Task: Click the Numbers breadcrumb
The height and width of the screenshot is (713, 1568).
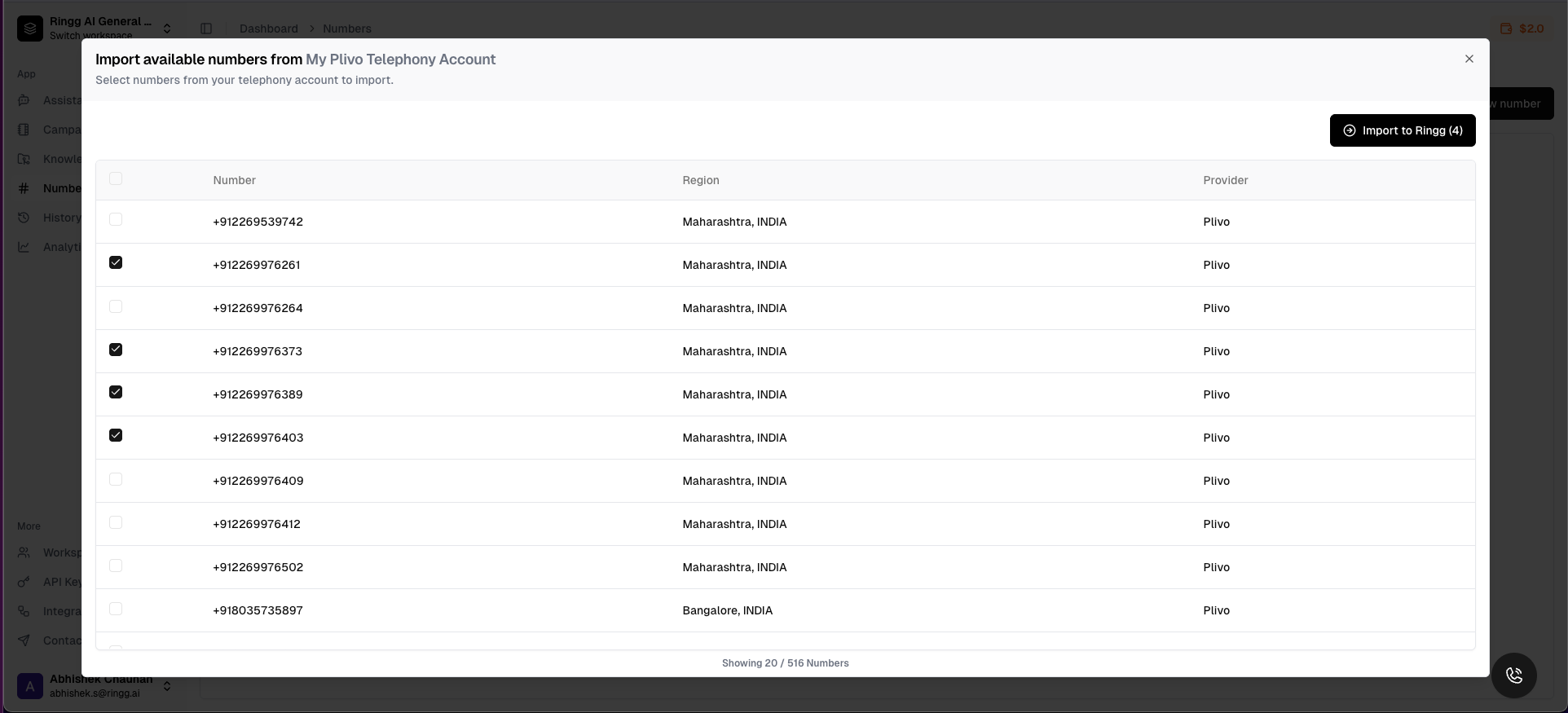Action: (x=347, y=29)
